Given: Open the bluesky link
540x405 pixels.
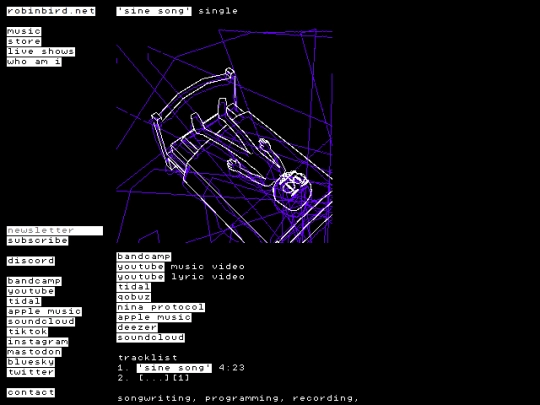Looking at the screenshot, I should click(31, 362).
